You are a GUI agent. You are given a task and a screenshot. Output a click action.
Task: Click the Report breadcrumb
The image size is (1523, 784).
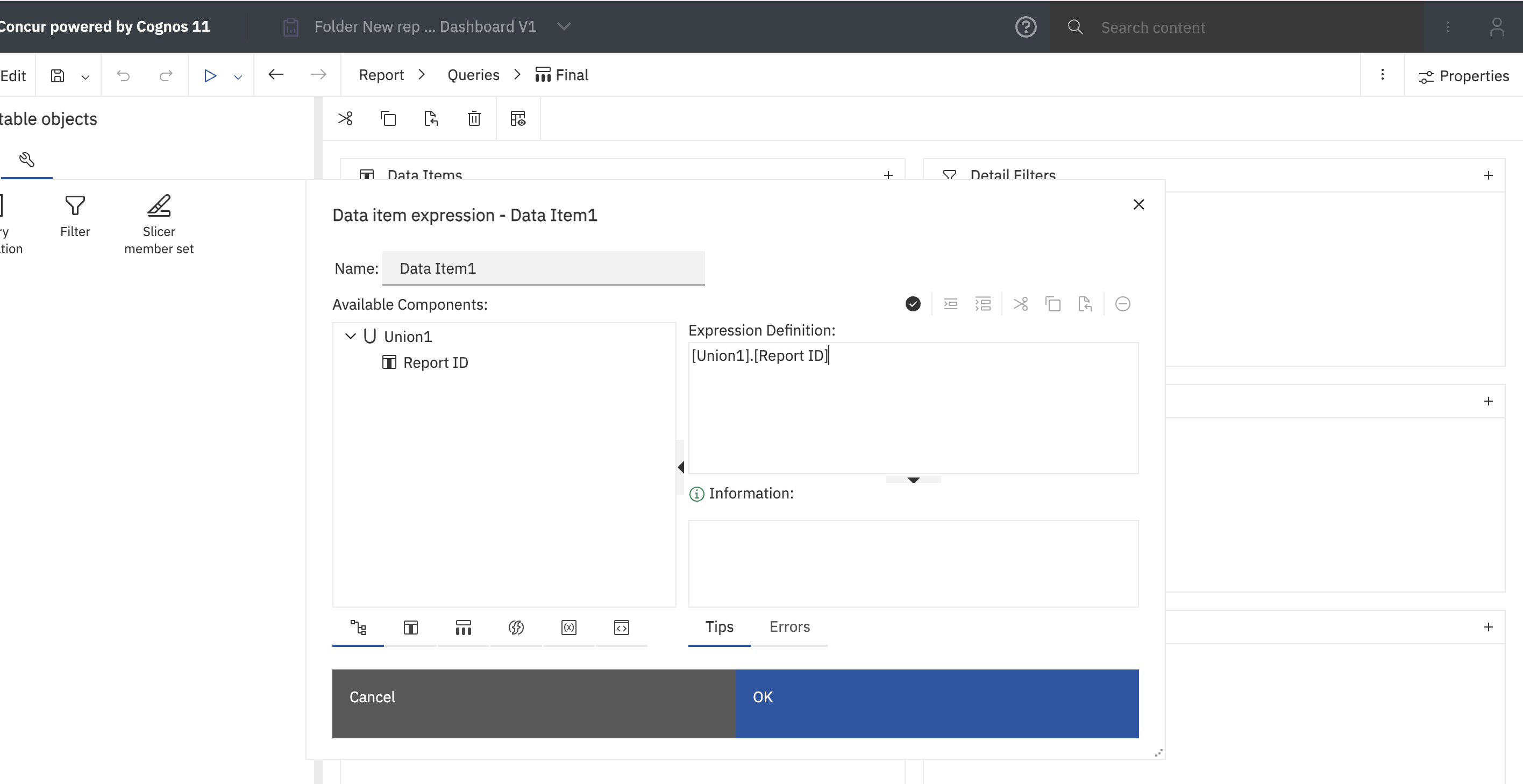(x=381, y=75)
